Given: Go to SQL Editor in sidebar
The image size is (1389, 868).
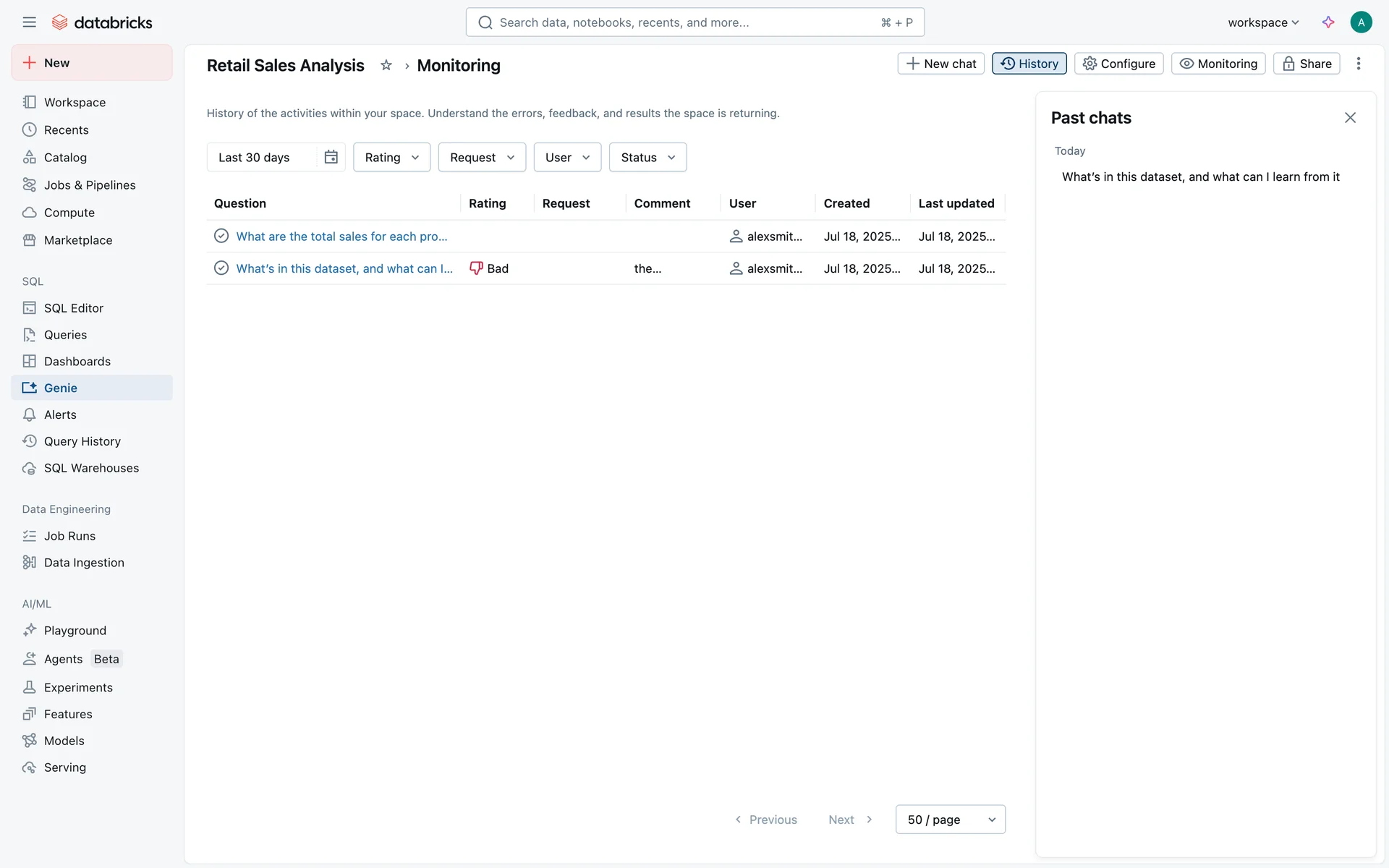Looking at the screenshot, I should click(x=73, y=308).
